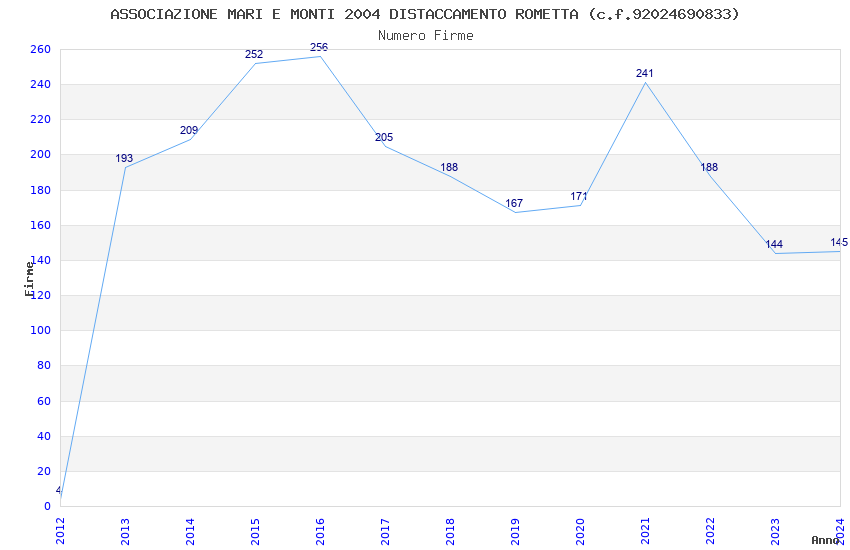Viewport: 850px width, 550px height.
Task: Click the Firme y-axis title
Action: pyautogui.click(x=29, y=279)
